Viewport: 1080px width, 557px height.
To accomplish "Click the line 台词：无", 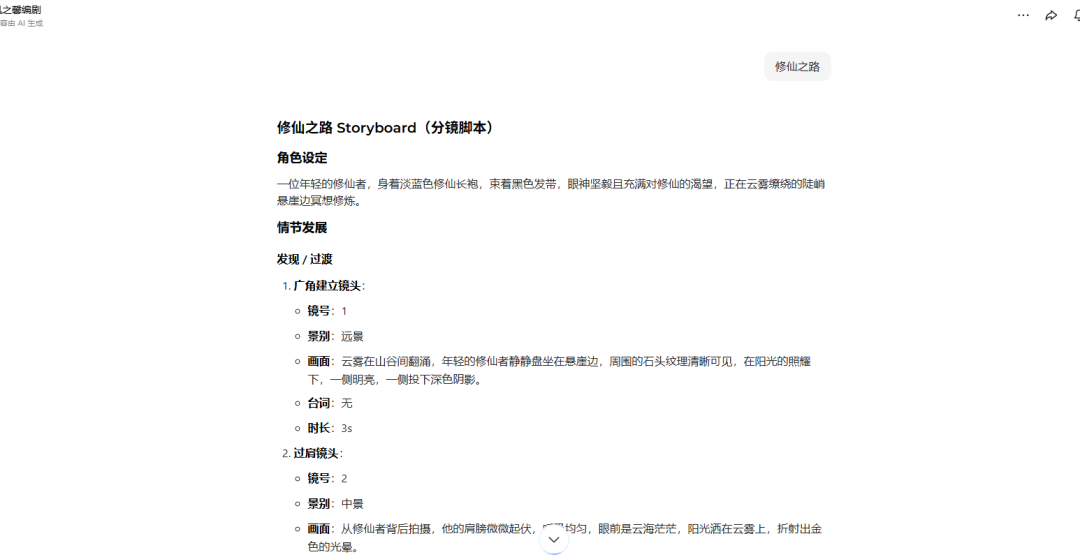I will [330, 403].
